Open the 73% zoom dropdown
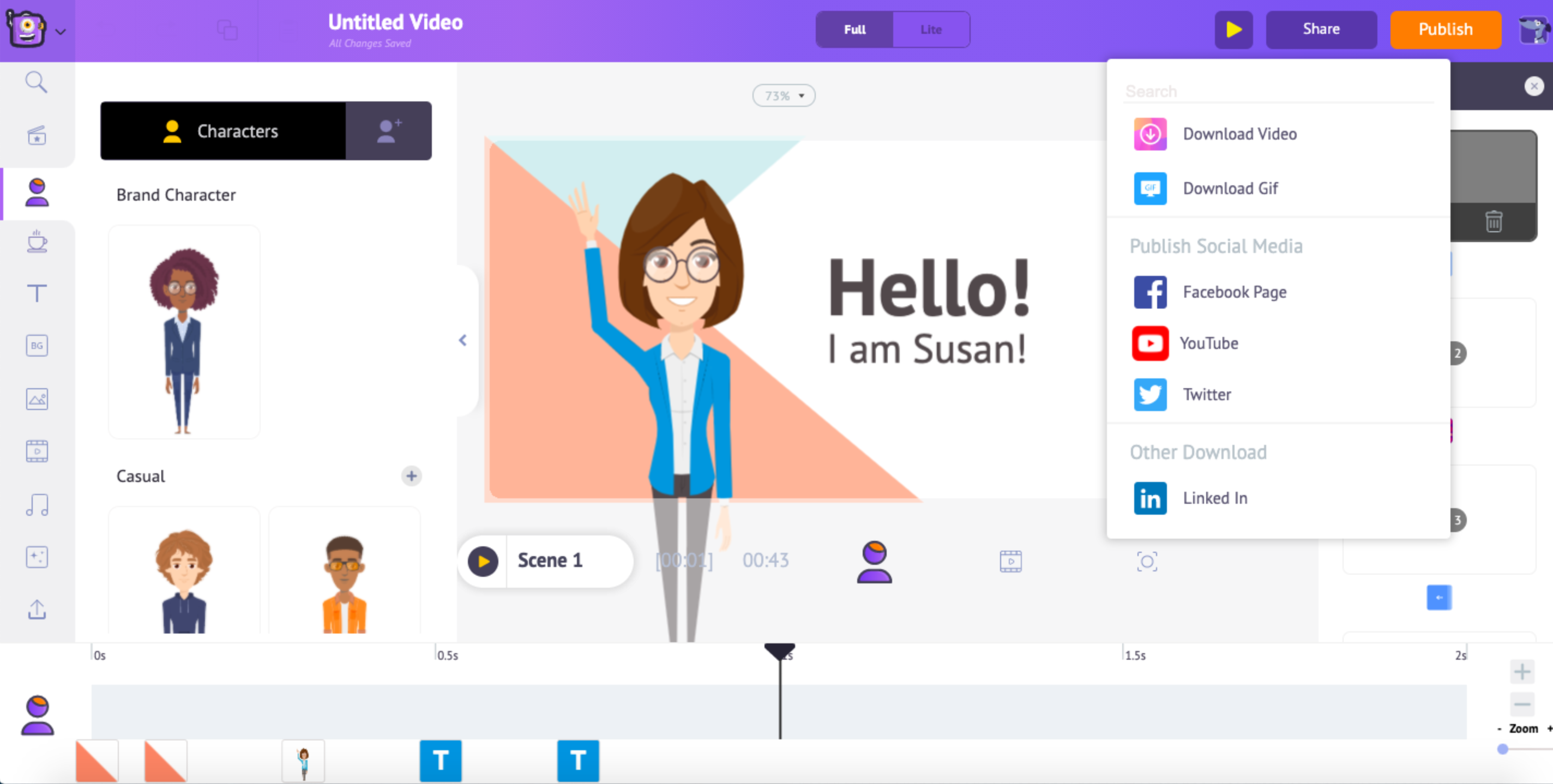The height and width of the screenshot is (784, 1553). tap(784, 96)
